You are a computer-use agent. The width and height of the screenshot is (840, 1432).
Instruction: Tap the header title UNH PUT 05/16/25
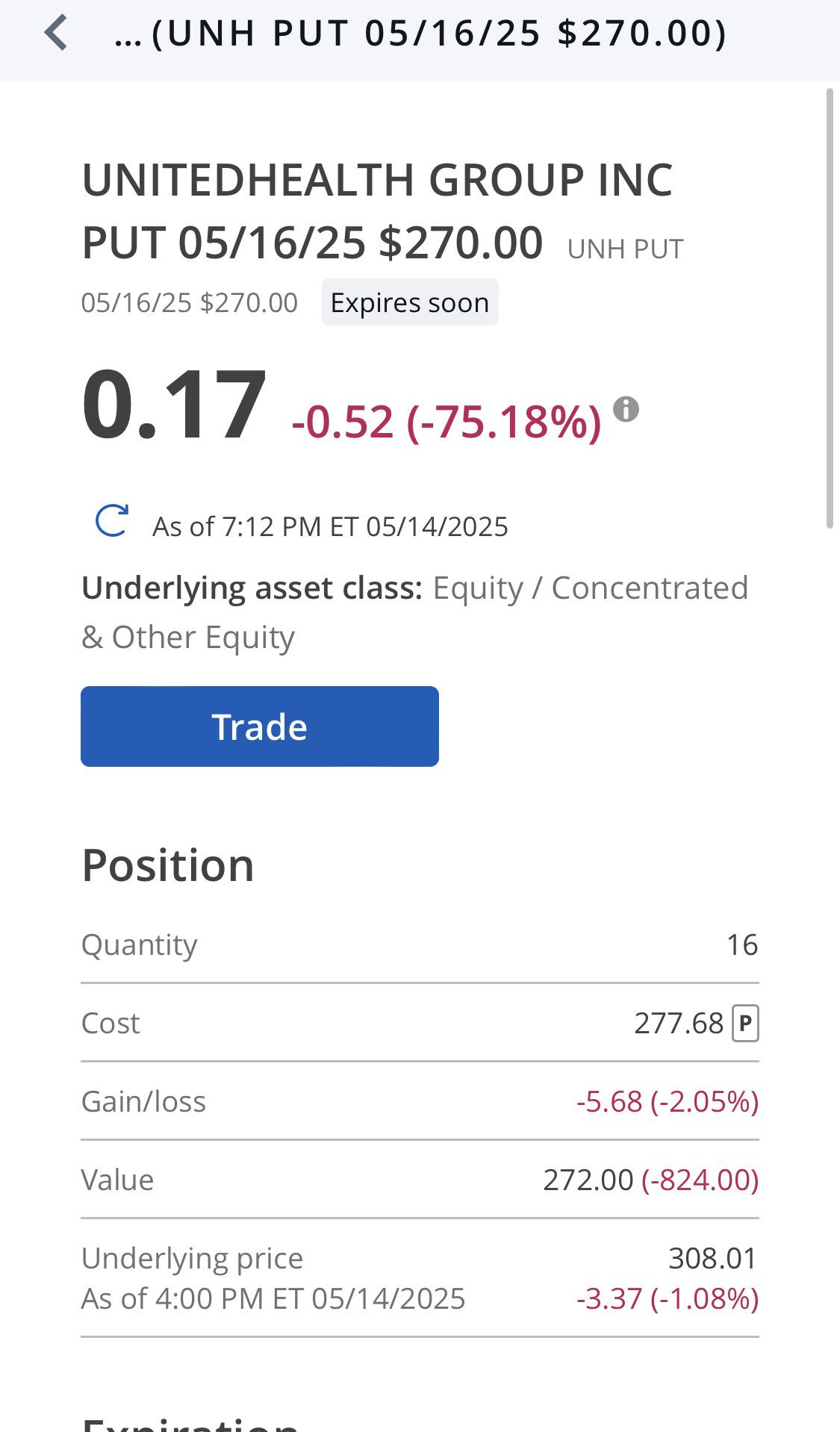420,34
